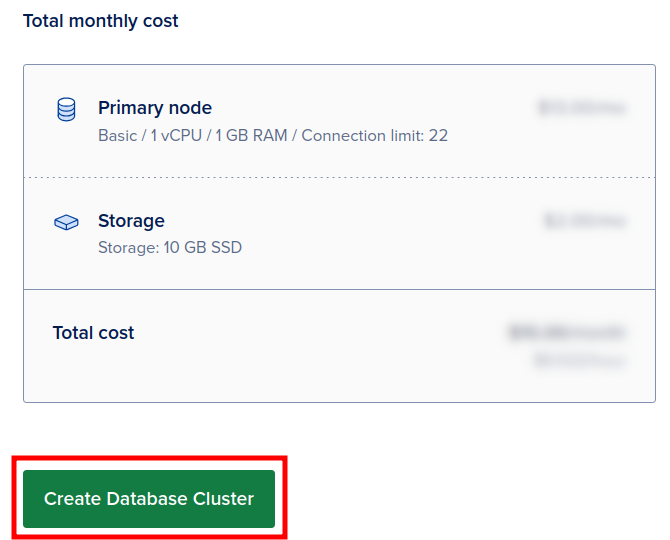Click the blurred Storage price
This screenshot has width=670, height=540.
point(584,220)
